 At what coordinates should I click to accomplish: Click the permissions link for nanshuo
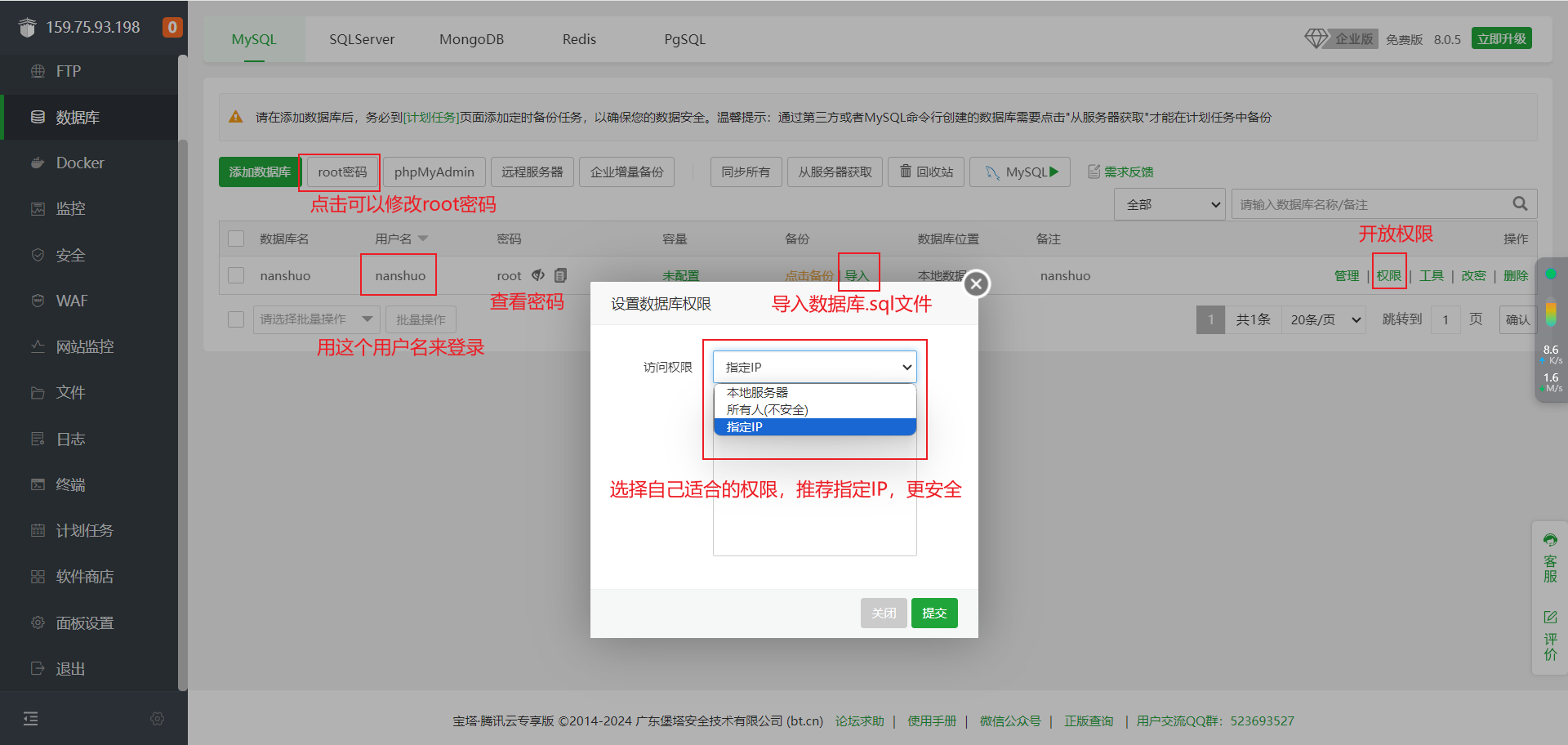1388,275
